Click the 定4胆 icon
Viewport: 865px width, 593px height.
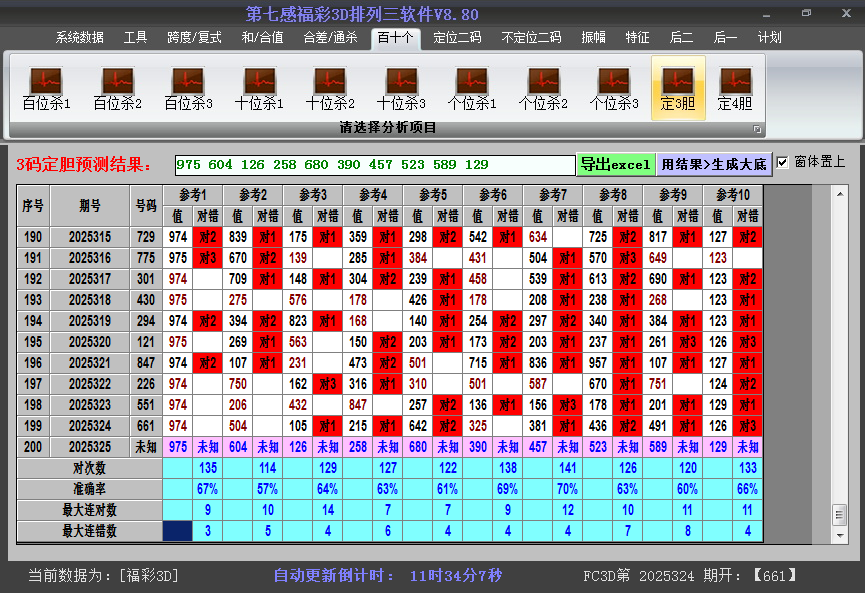[735, 88]
